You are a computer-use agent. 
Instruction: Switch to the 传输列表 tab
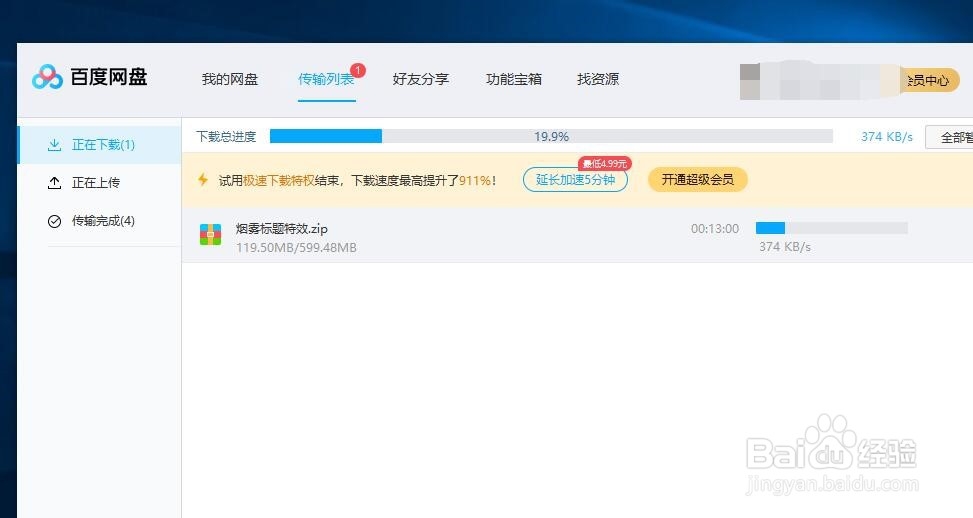point(326,79)
